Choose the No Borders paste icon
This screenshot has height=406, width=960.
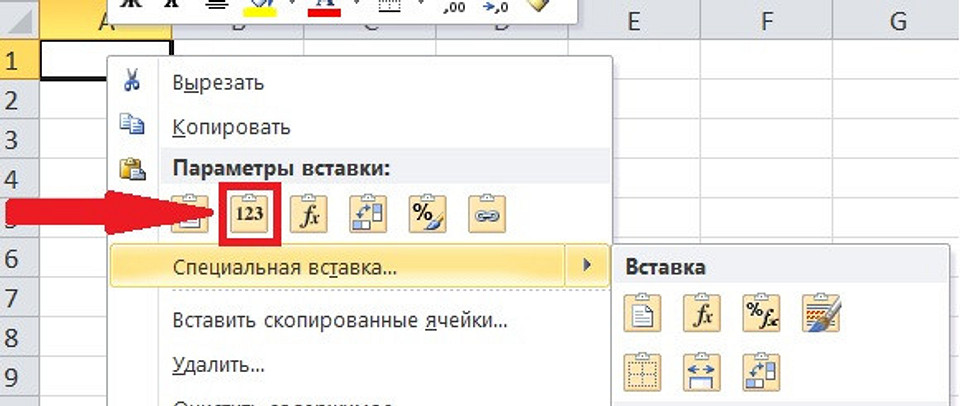point(642,372)
